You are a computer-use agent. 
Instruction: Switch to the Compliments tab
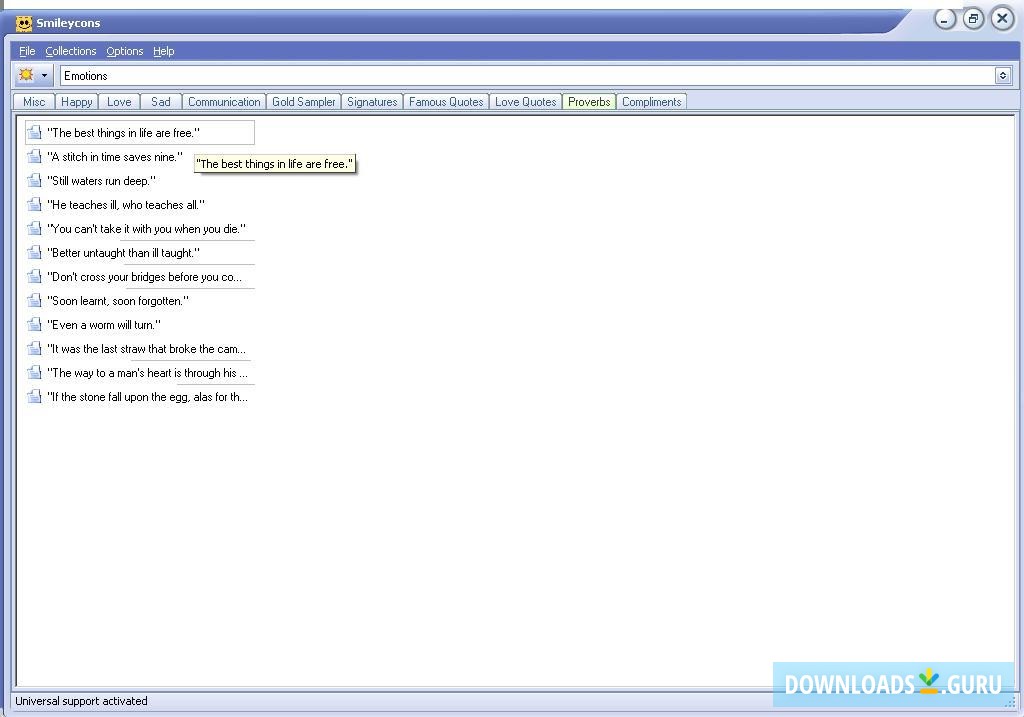652,102
